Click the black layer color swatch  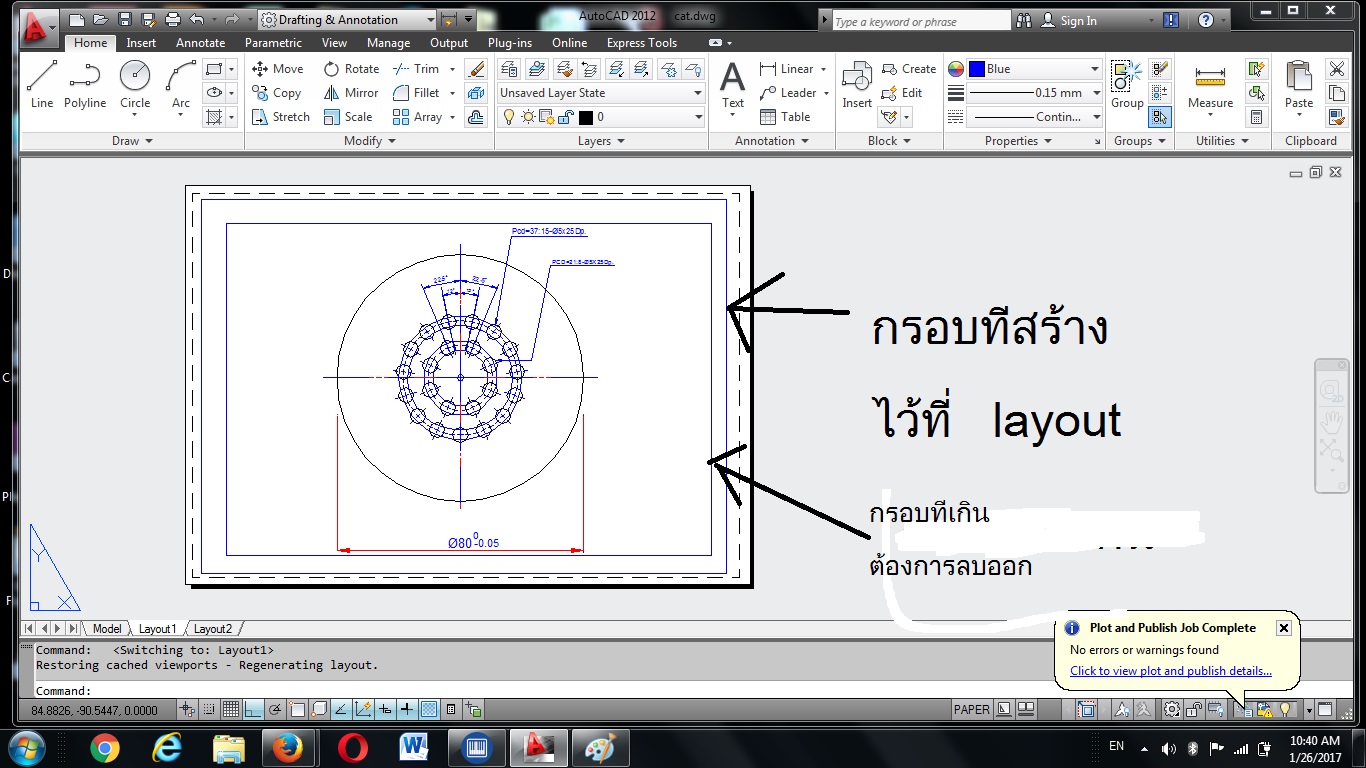(586, 117)
